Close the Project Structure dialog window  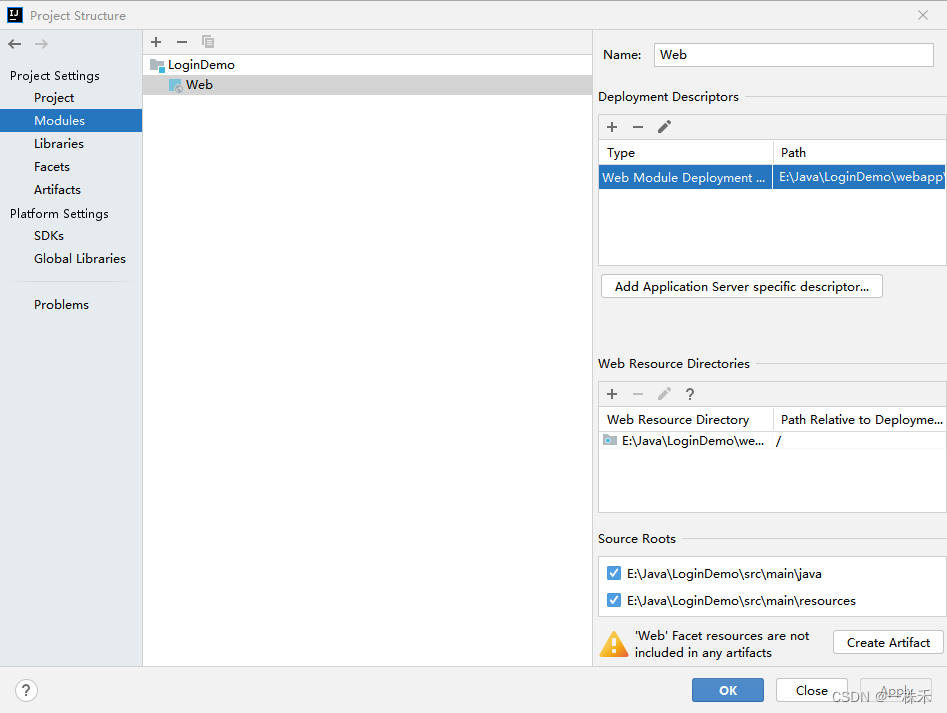923,15
